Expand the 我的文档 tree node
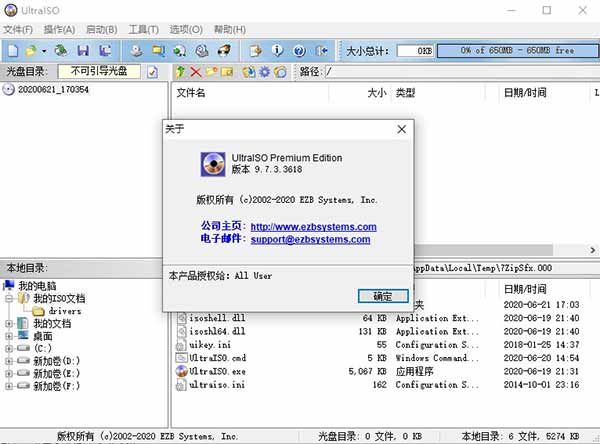 point(9,324)
